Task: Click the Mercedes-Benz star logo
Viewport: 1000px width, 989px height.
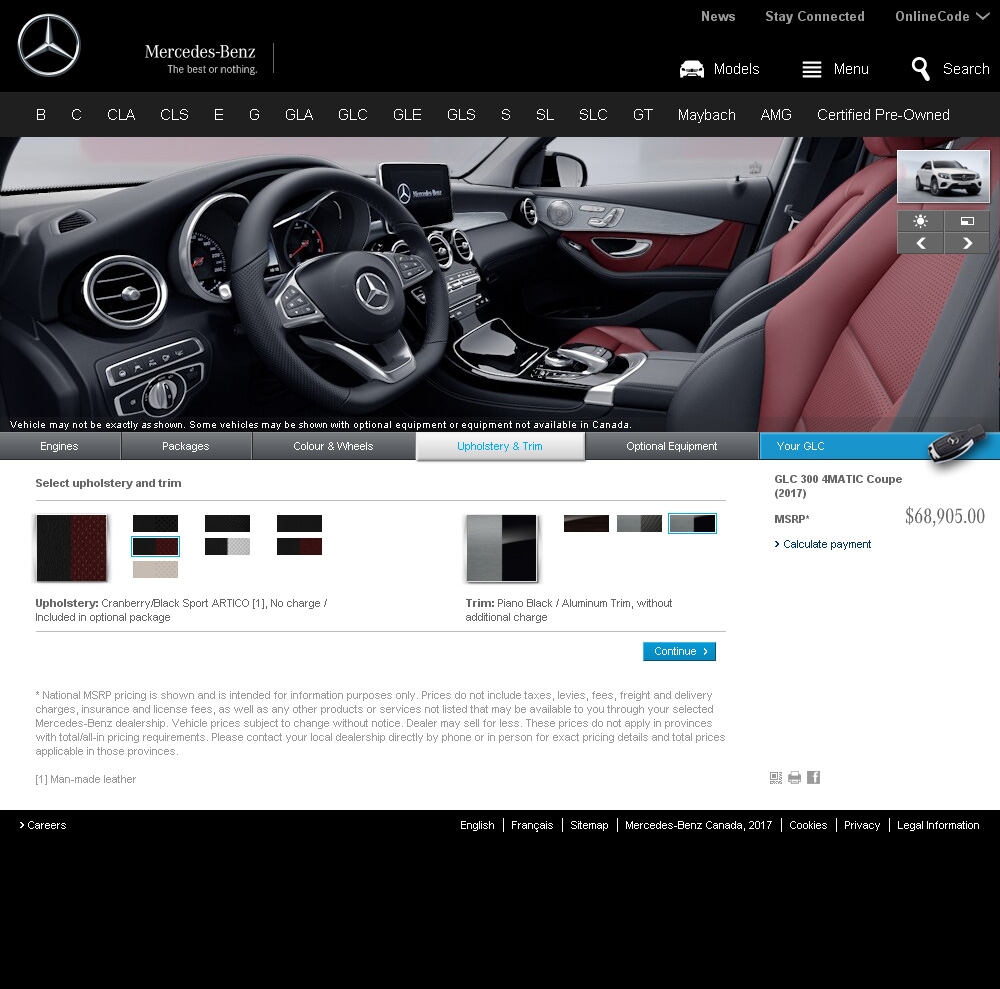Action: 49,45
